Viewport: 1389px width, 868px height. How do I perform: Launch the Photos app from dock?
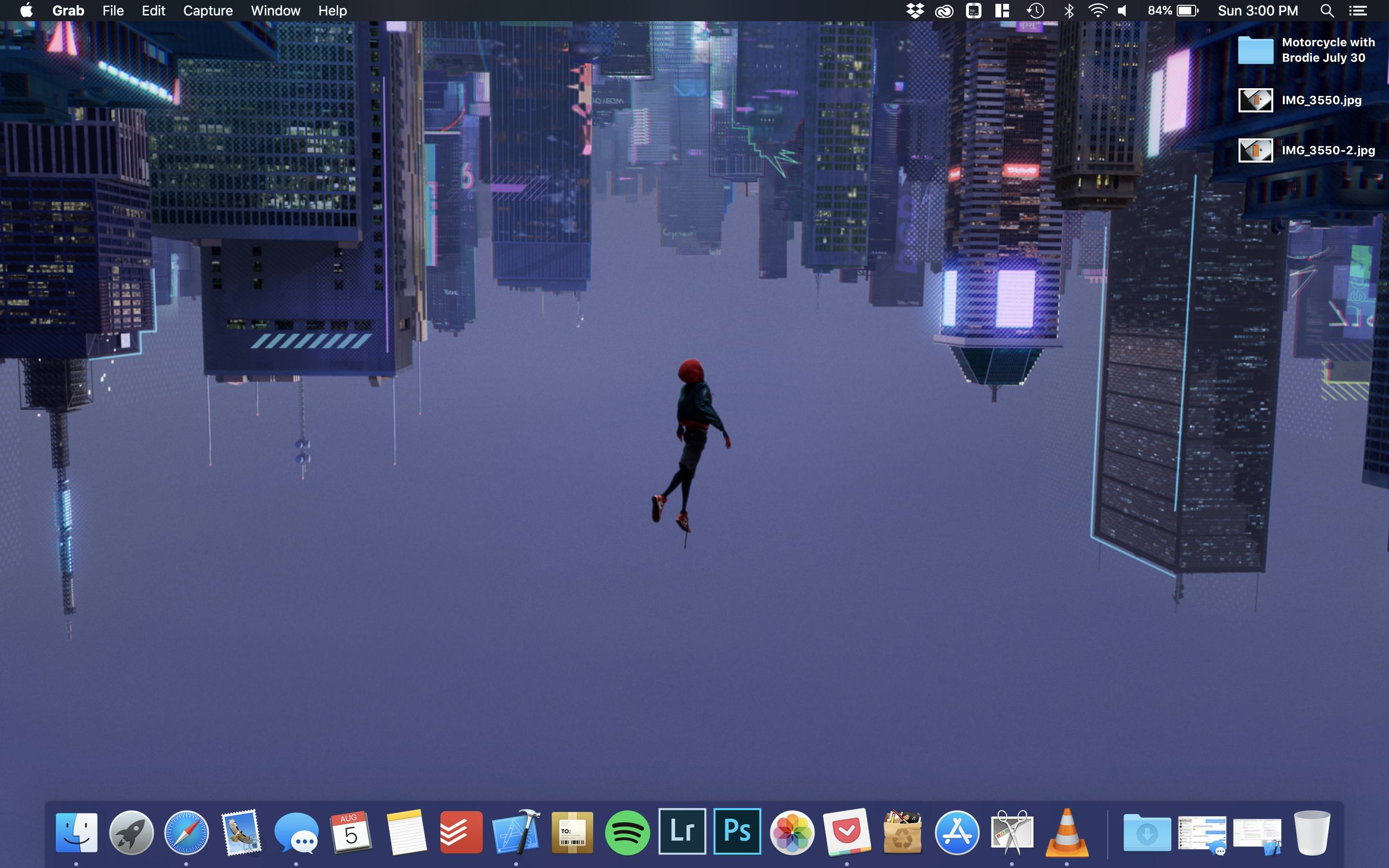tap(792, 832)
